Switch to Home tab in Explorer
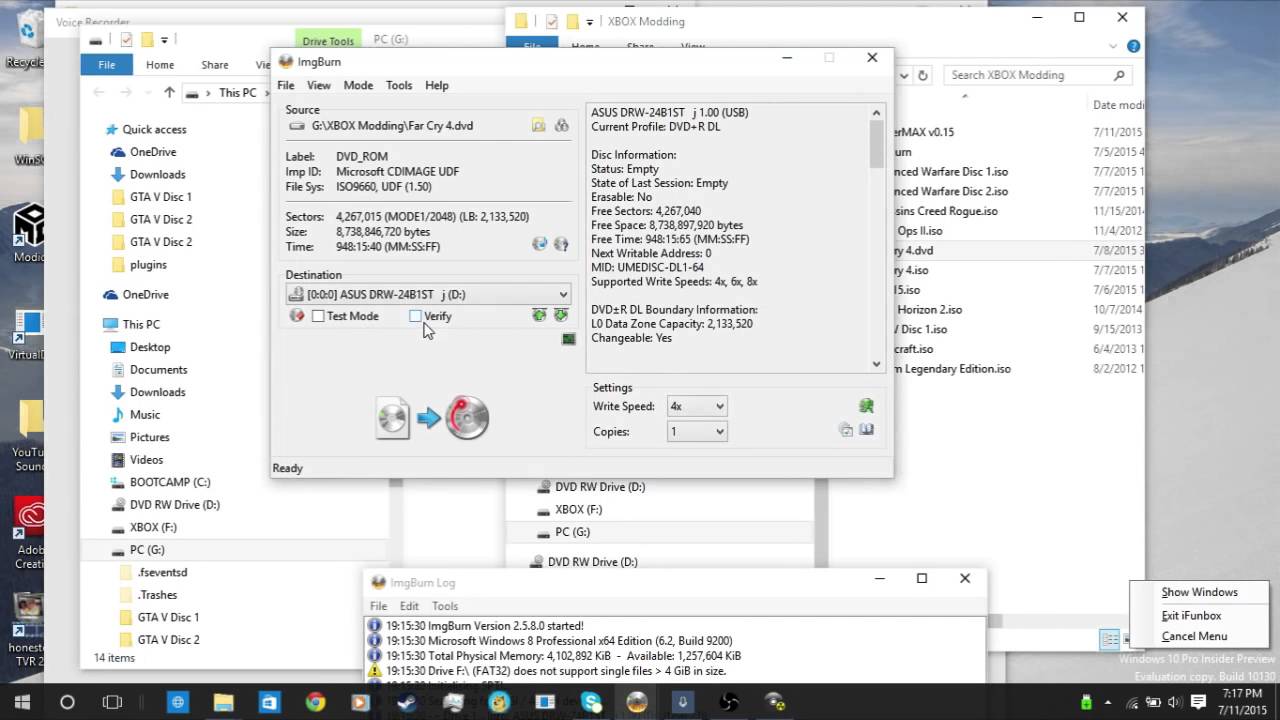This screenshot has height=720, width=1280. pos(160,65)
